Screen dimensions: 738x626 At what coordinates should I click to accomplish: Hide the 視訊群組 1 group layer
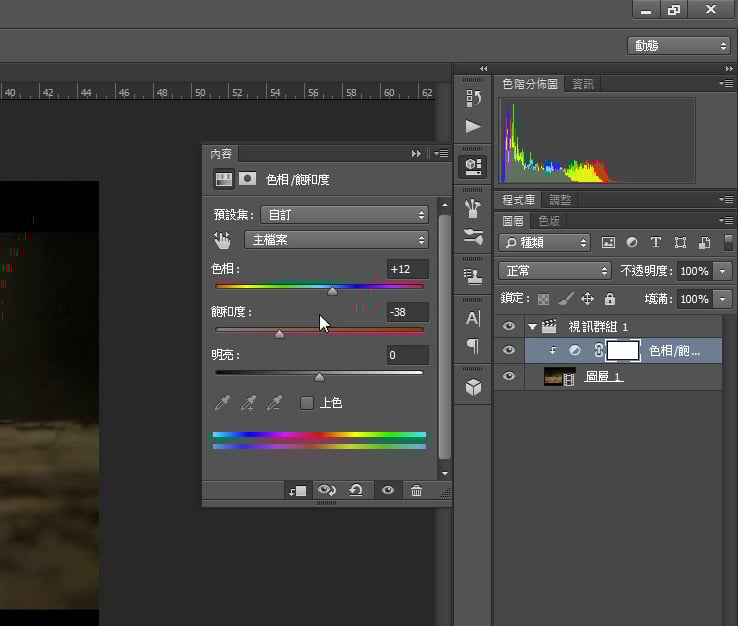[509, 326]
